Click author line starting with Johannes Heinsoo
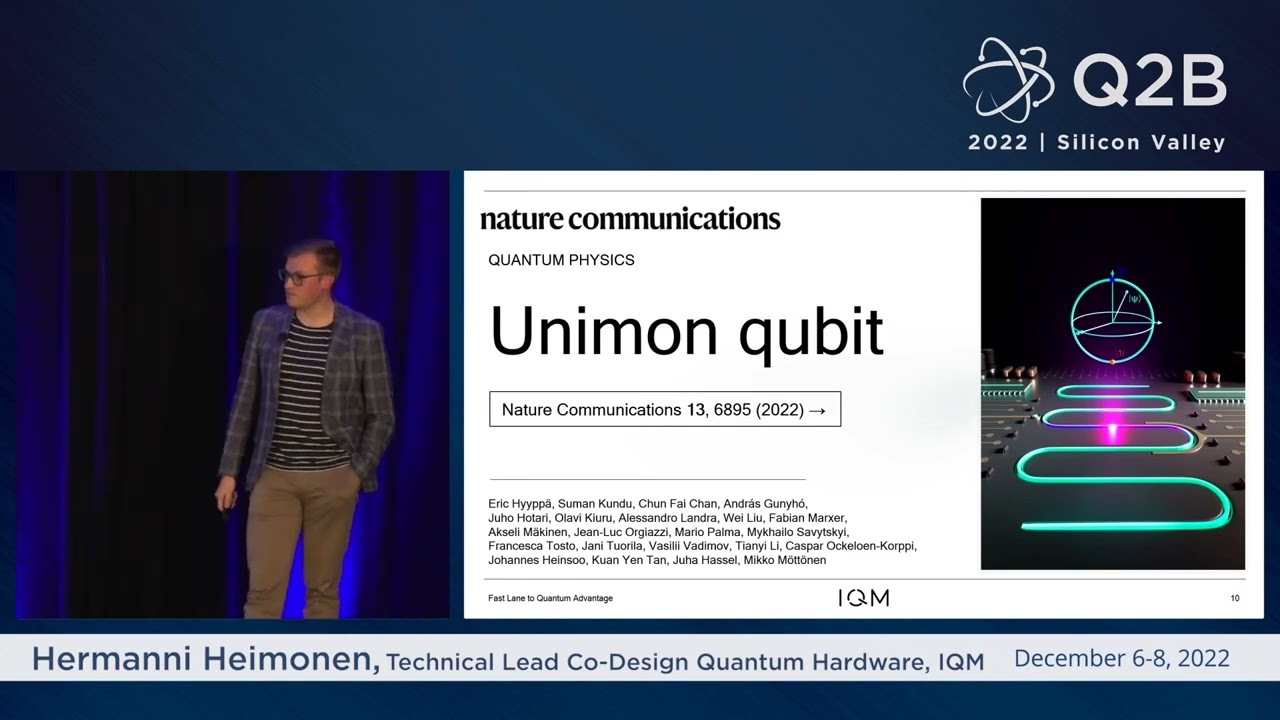This screenshot has height=720, width=1280. click(657, 560)
